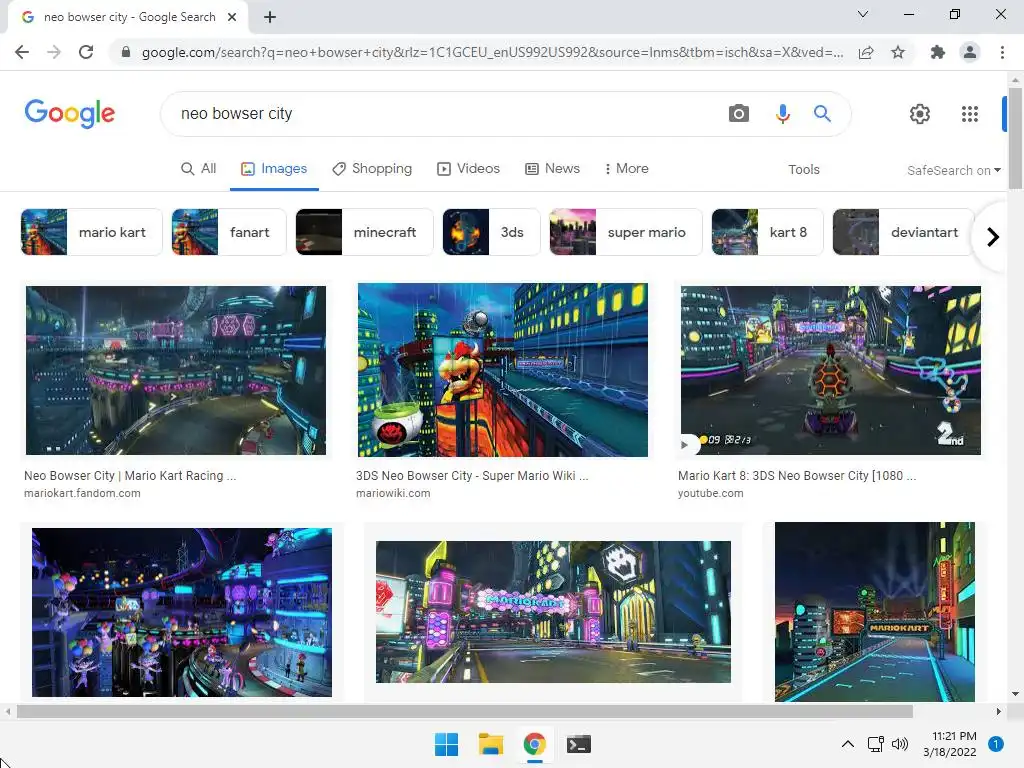Screen dimensions: 1024x768
Task: Click the Chrome taskbar icon
Action: (534, 744)
